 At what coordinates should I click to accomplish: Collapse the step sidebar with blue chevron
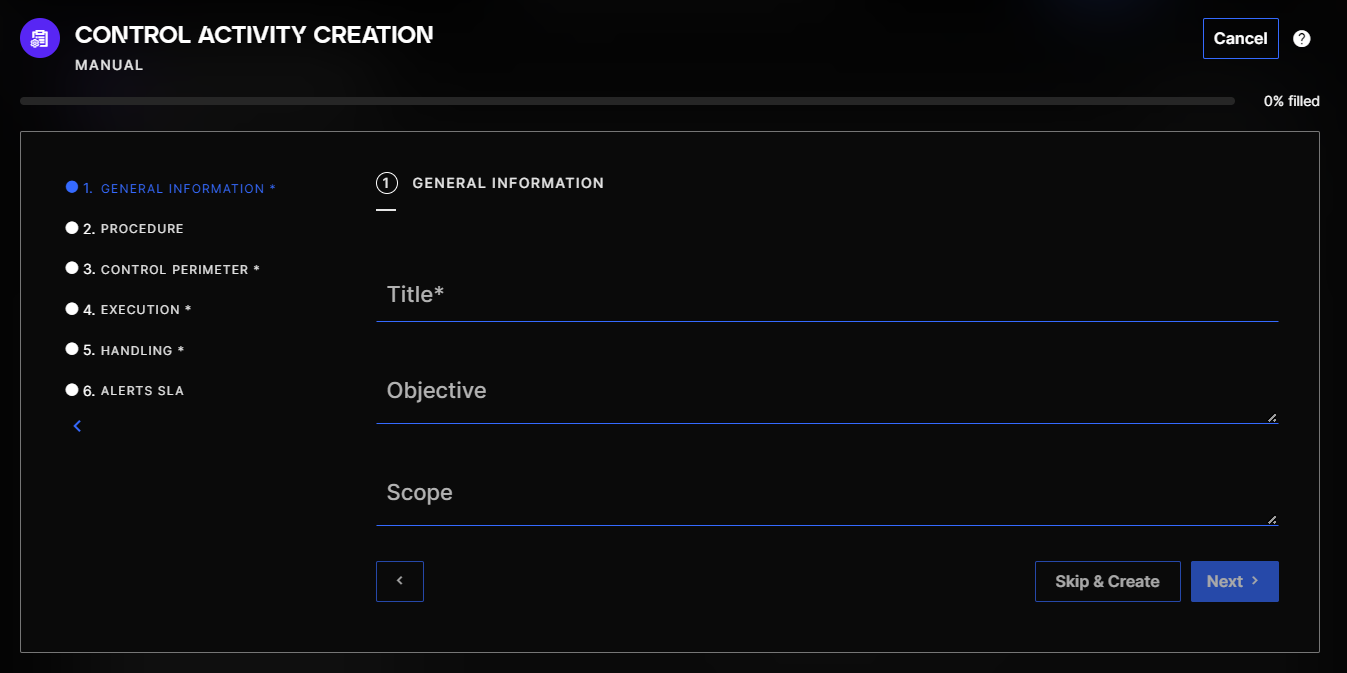pos(77,426)
